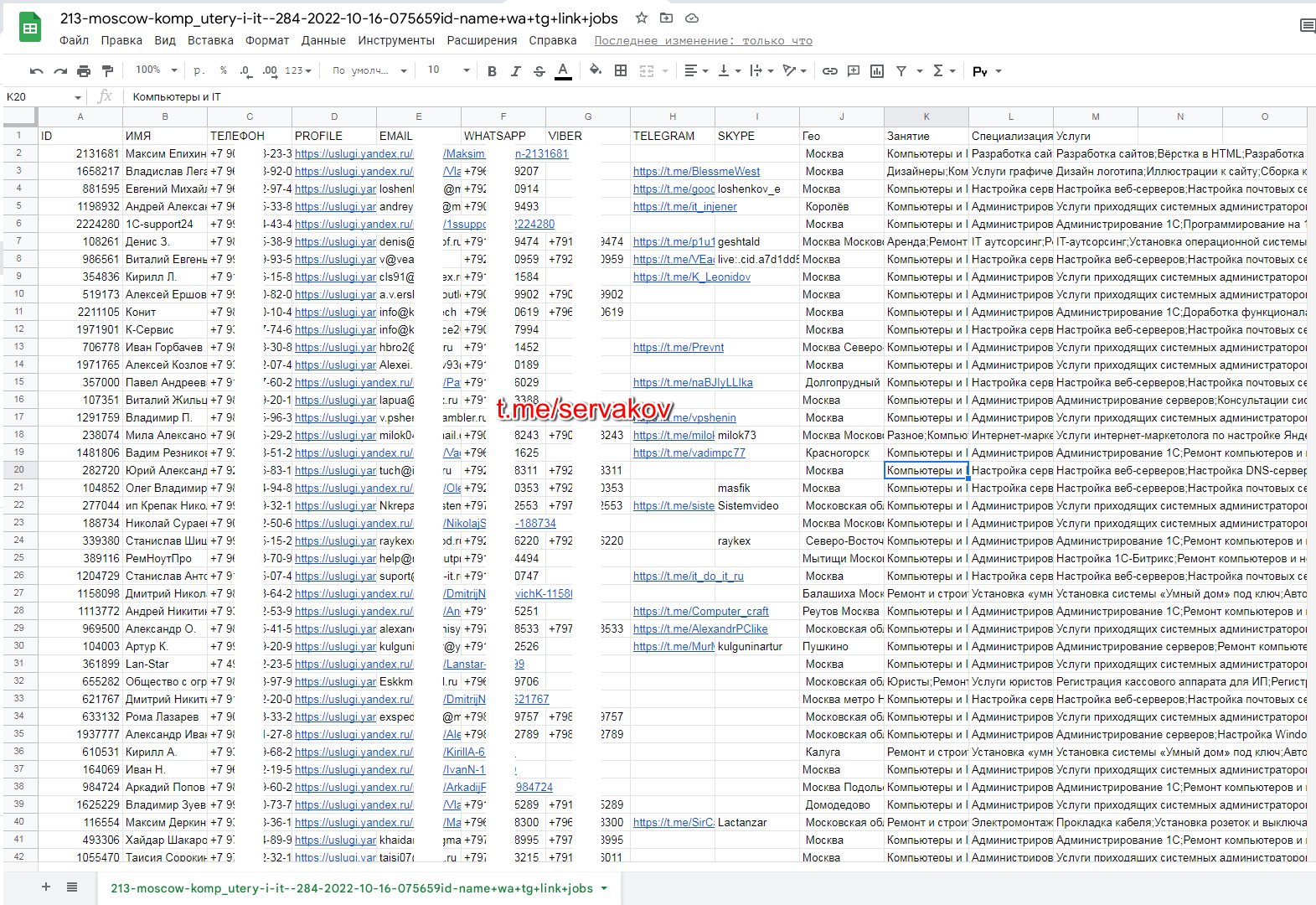Open the Данные menu

pyautogui.click(x=323, y=40)
